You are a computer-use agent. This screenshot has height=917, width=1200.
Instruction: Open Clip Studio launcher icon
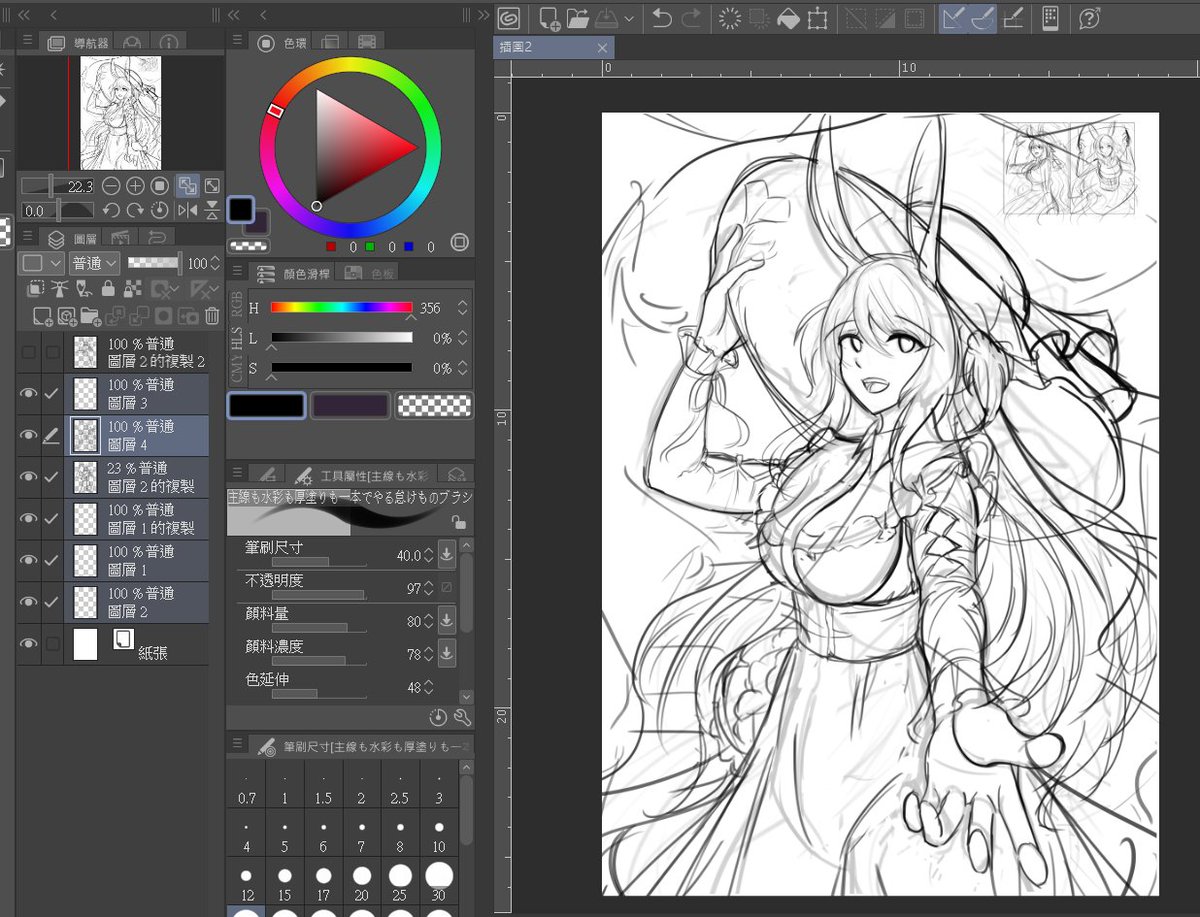point(509,17)
